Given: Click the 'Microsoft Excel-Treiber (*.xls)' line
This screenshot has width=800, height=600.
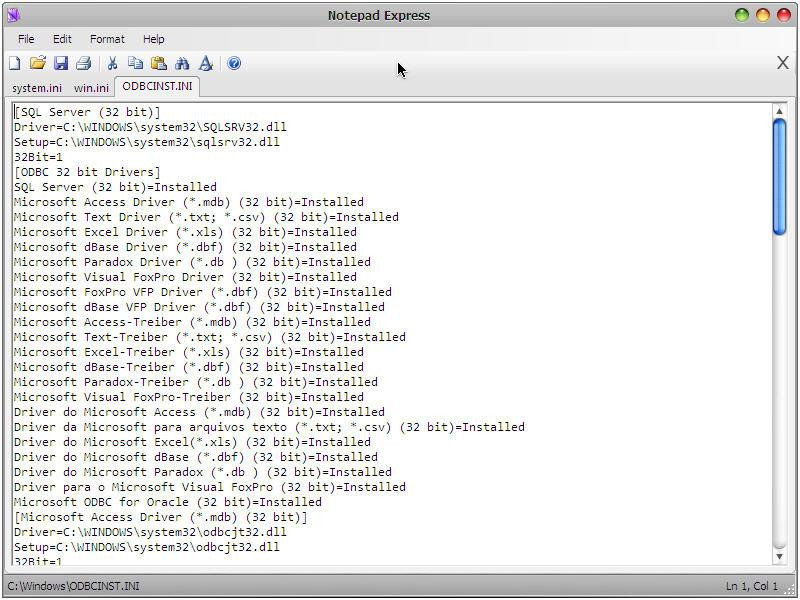Looking at the screenshot, I should (189, 352).
